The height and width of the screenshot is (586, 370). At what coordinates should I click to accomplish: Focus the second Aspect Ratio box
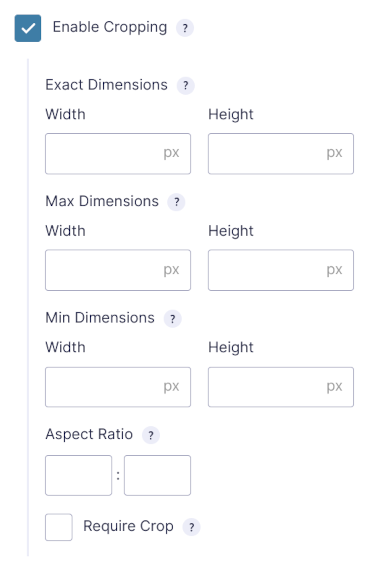157,475
